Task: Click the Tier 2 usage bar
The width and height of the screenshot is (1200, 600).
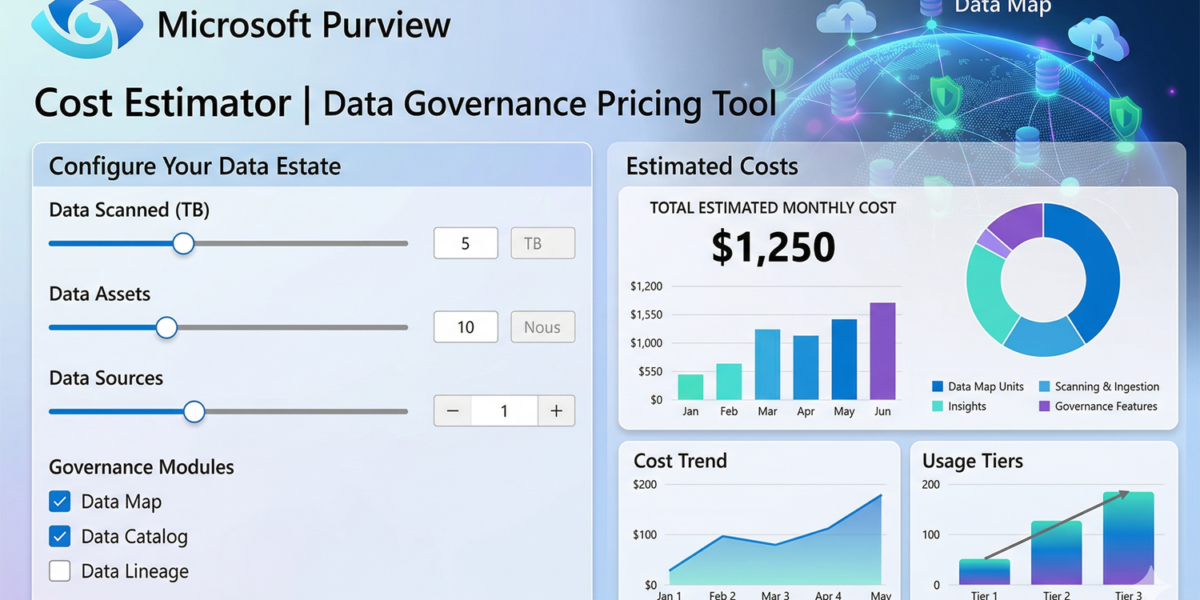Action: (1056, 553)
